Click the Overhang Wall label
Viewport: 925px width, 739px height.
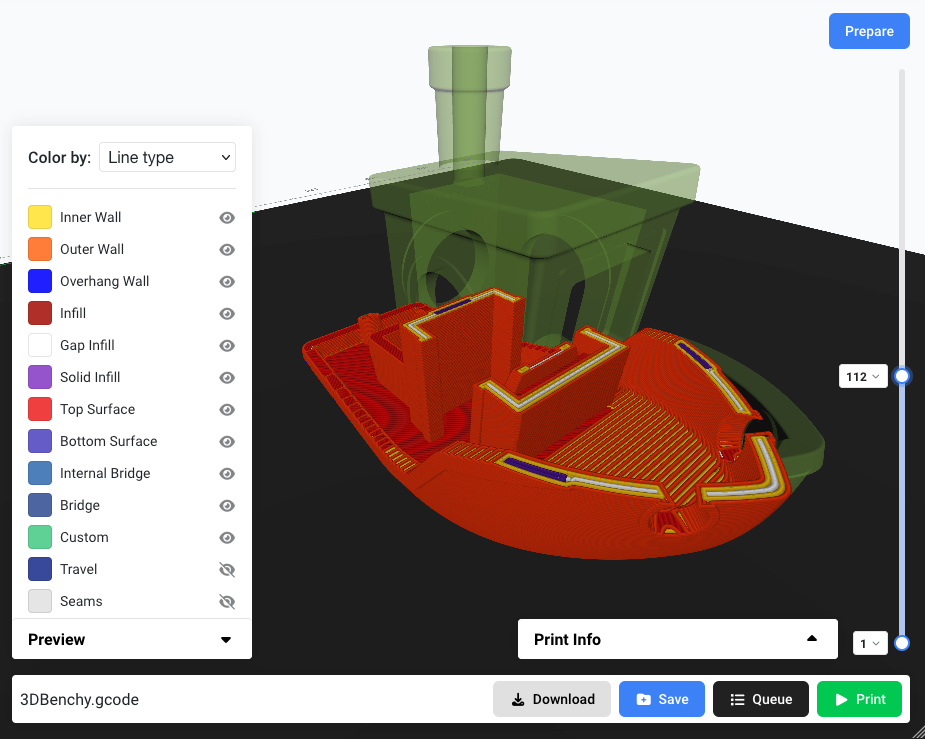(x=104, y=281)
